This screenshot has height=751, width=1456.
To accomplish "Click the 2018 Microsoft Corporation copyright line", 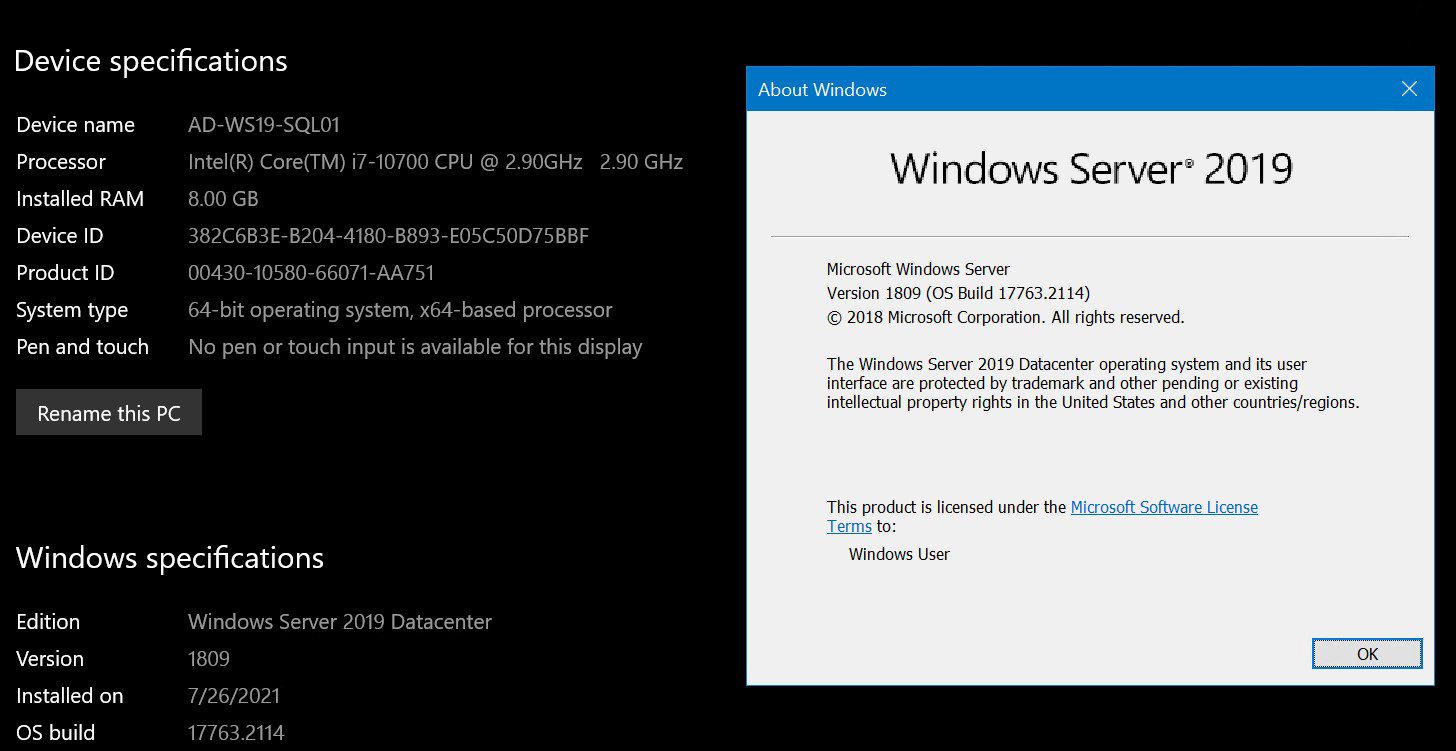I will [x=1005, y=317].
